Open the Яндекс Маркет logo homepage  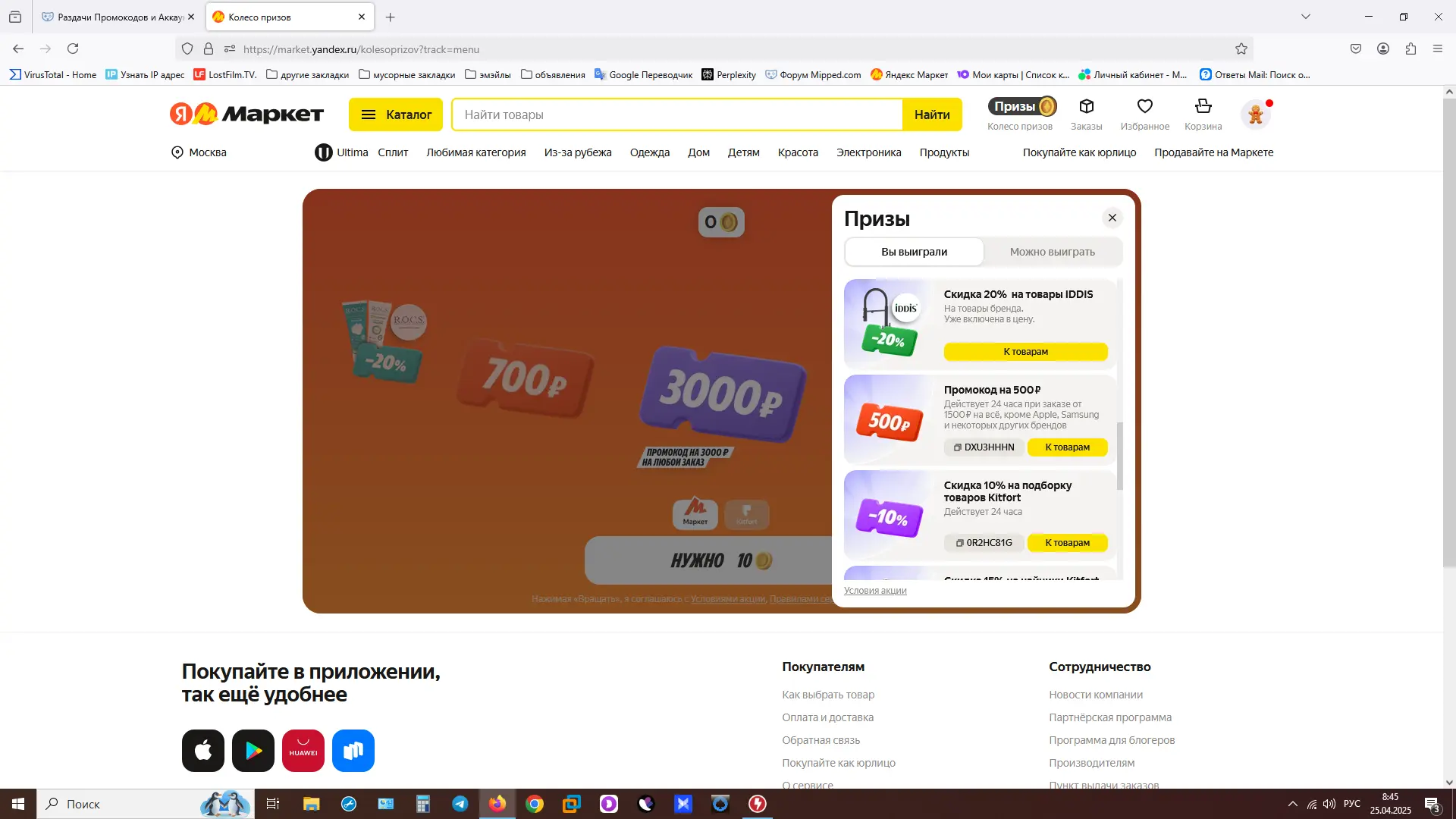click(x=246, y=114)
